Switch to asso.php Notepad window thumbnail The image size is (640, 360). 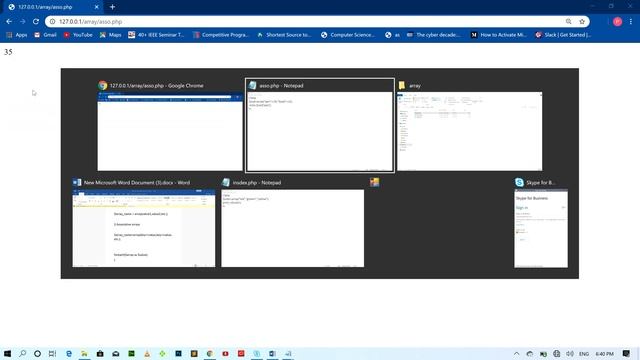[x=320, y=131]
